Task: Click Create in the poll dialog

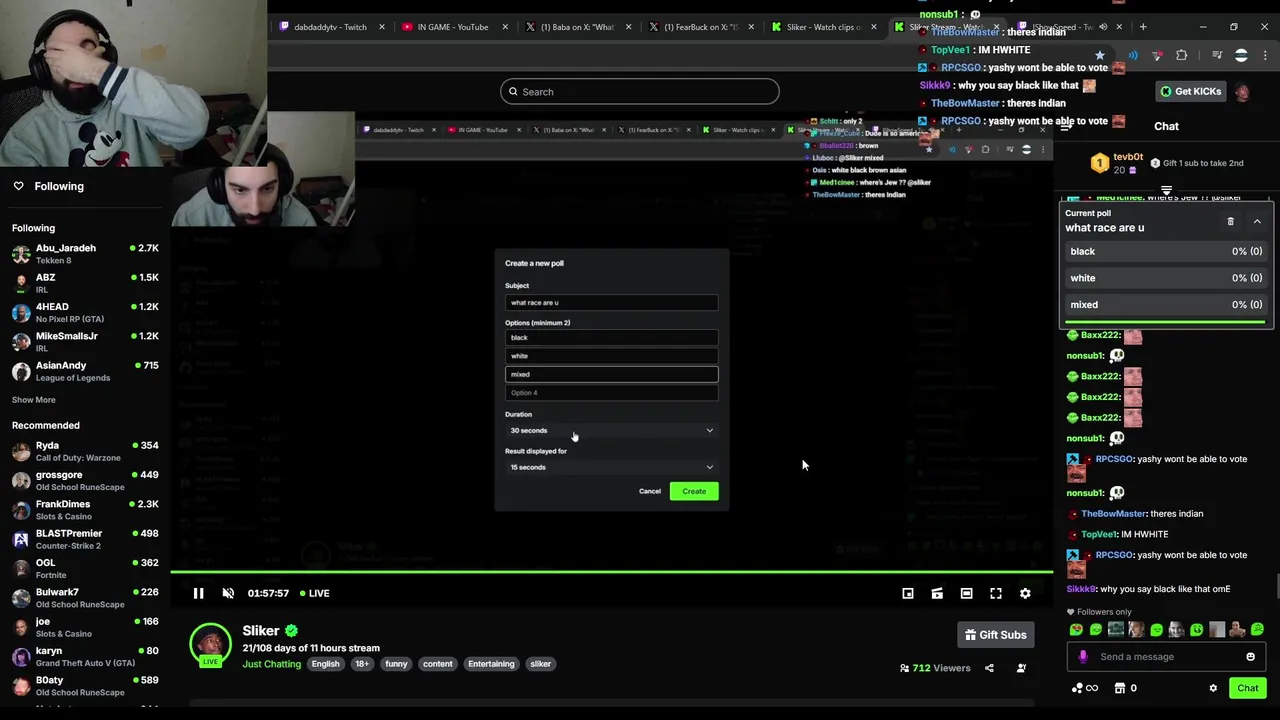Action: (694, 491)
